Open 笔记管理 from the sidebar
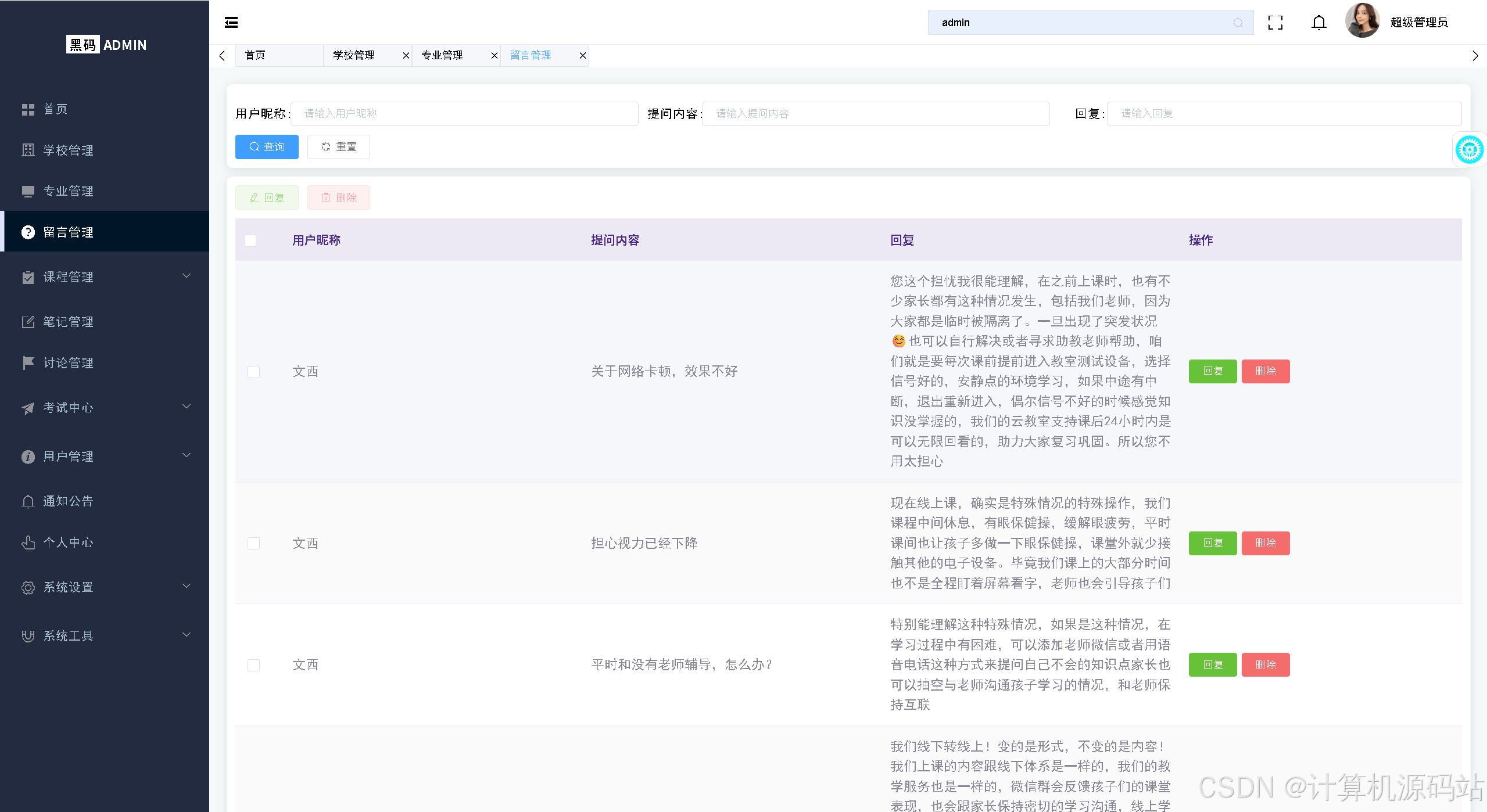This screenshot has height=812, width=1487. (x=68, y=321)
